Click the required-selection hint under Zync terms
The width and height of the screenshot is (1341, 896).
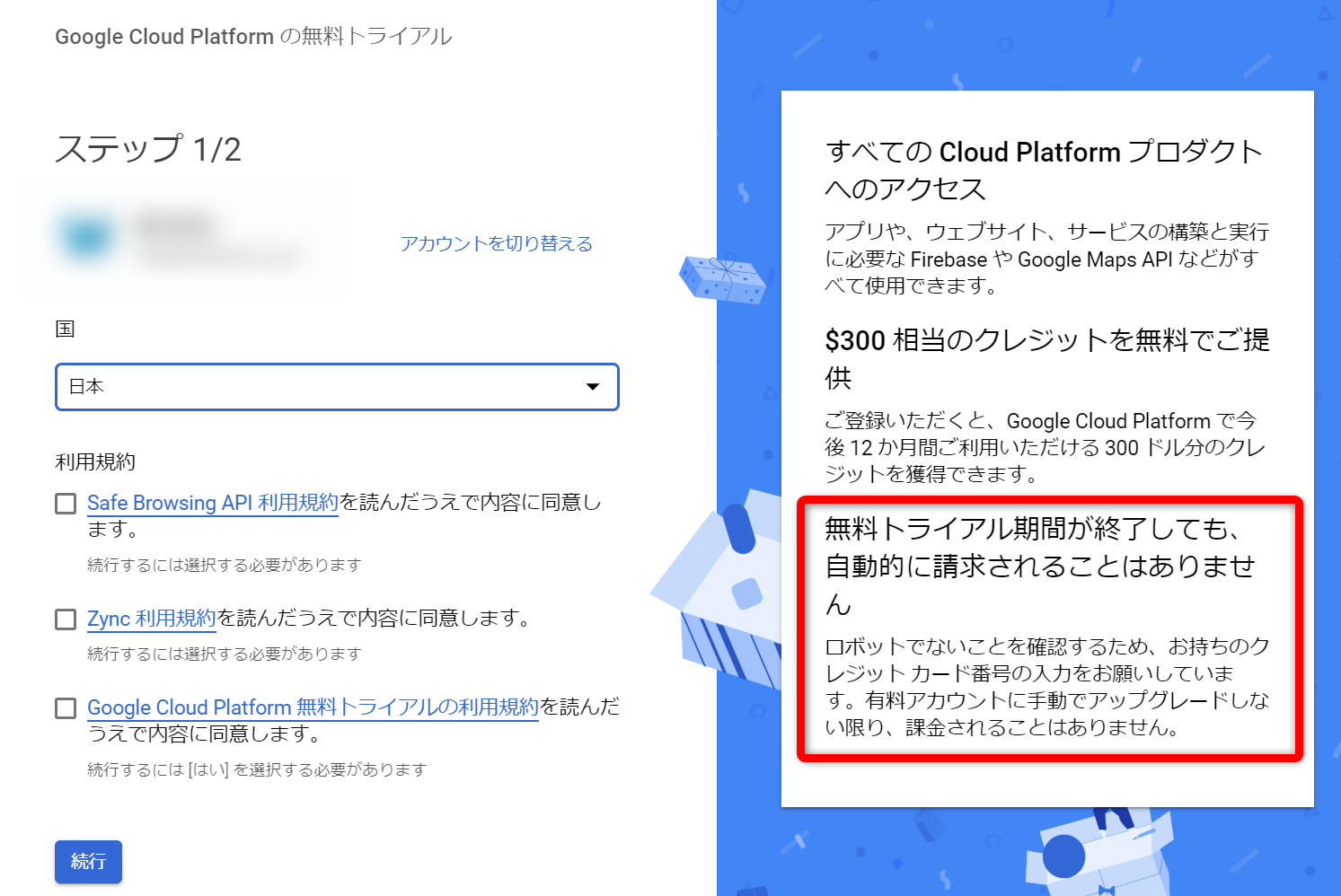225,654
